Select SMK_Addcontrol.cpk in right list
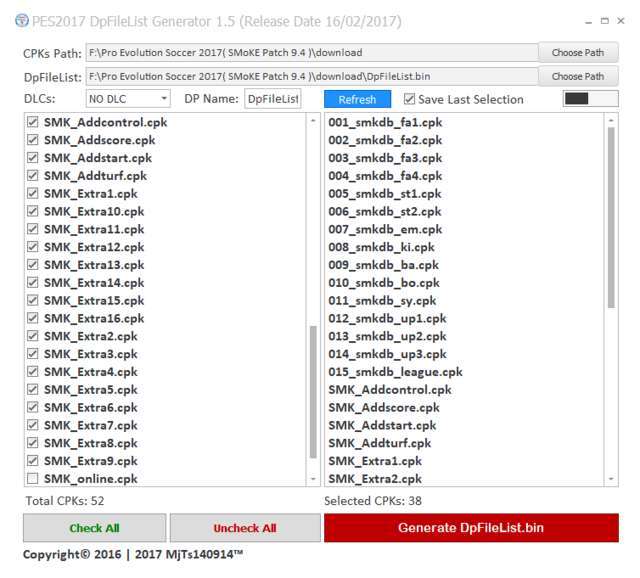640x578 pixels. pos(390,389)
